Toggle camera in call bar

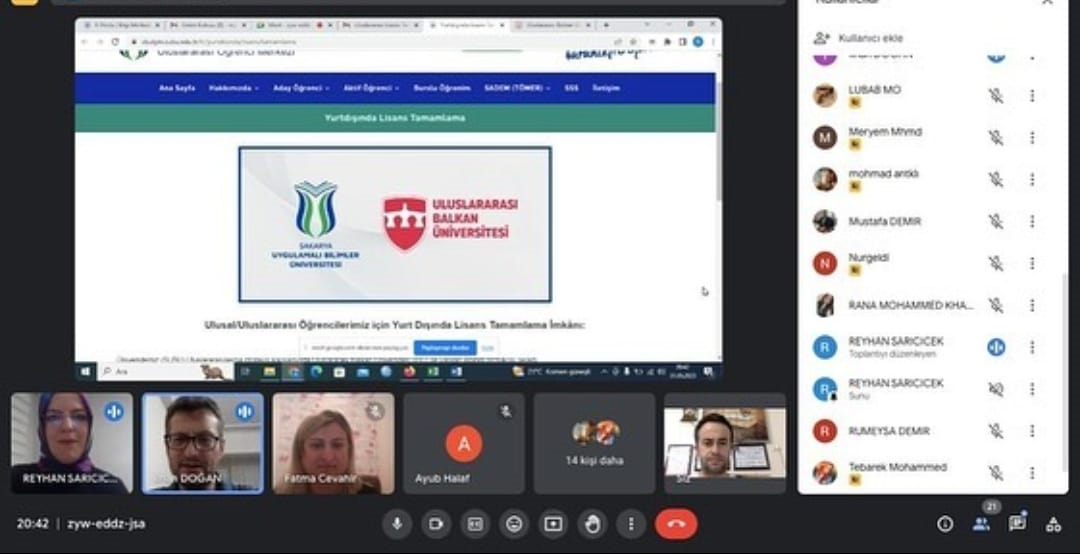(436, 524)
